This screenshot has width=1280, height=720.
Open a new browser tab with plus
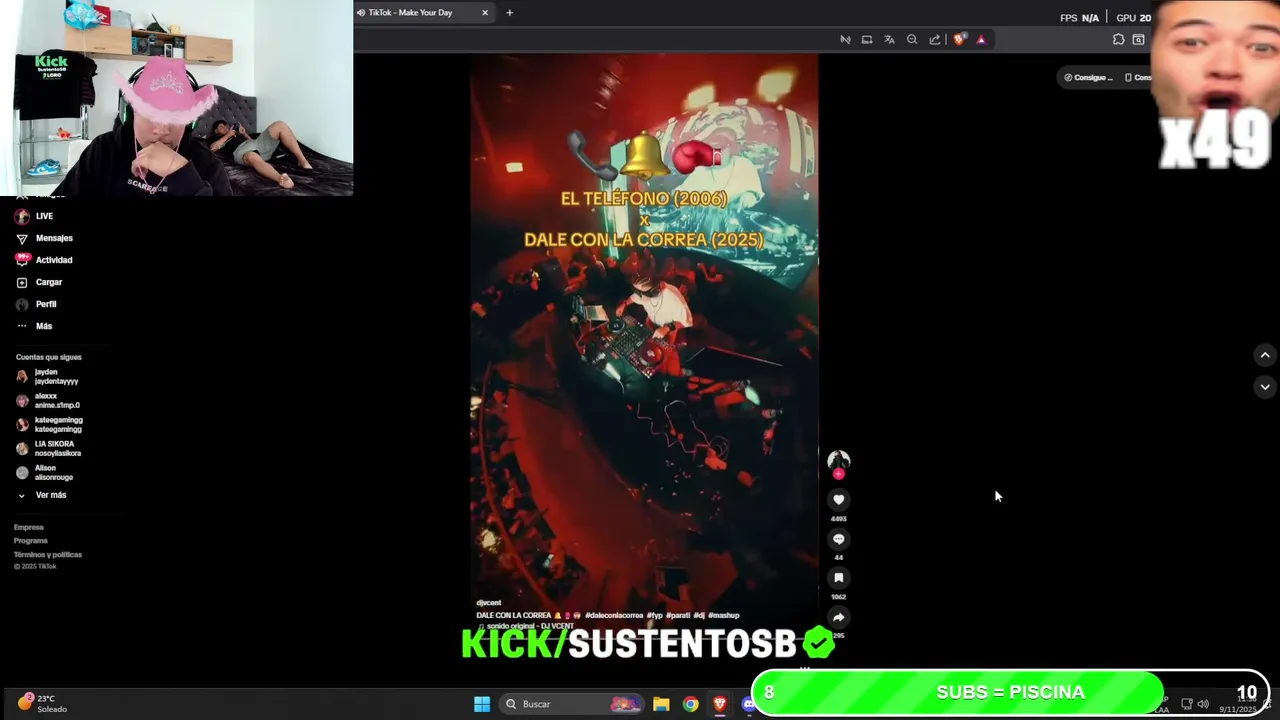click(509, 13)
